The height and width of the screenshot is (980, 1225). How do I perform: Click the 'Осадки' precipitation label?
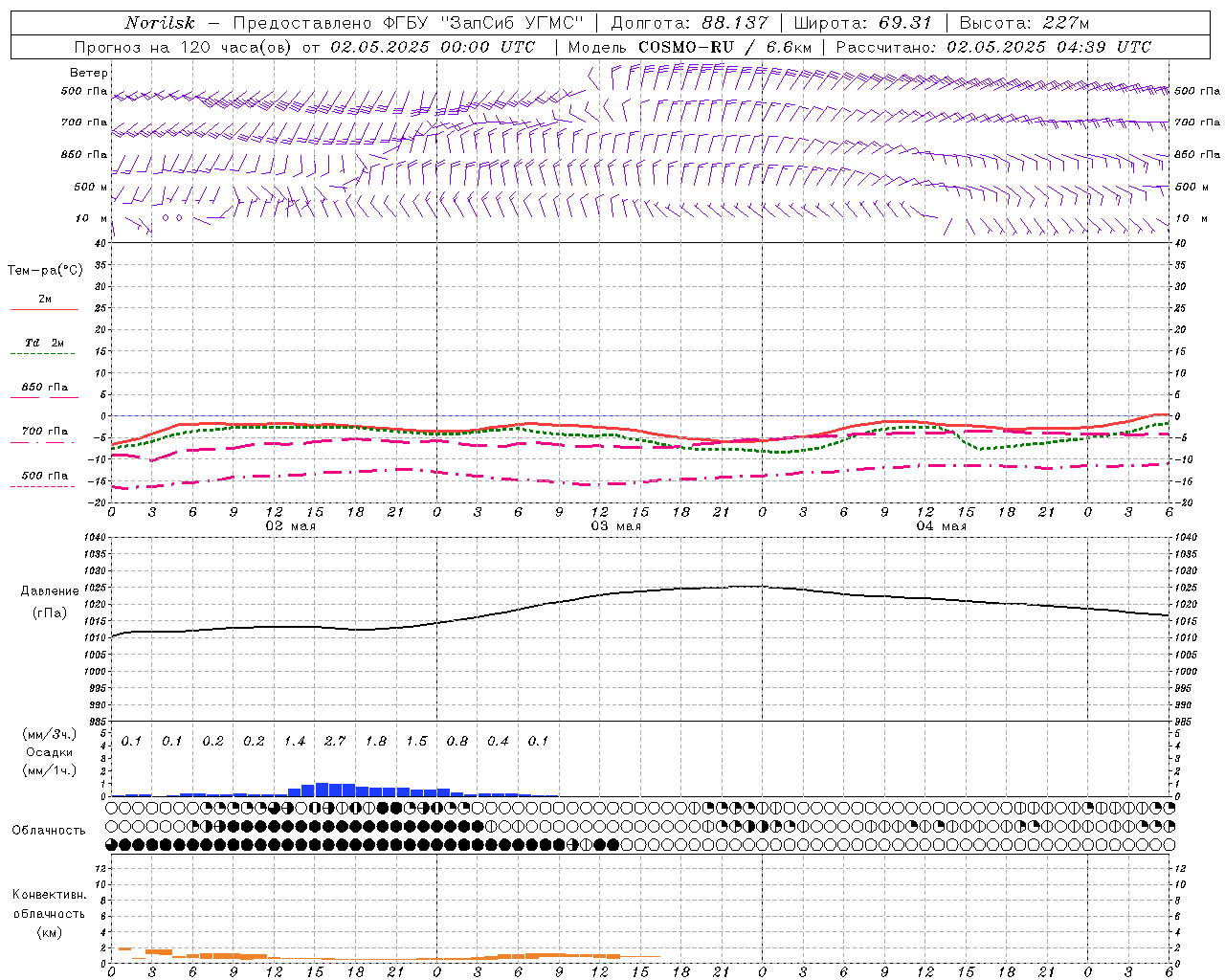click(x=50, y=752)
